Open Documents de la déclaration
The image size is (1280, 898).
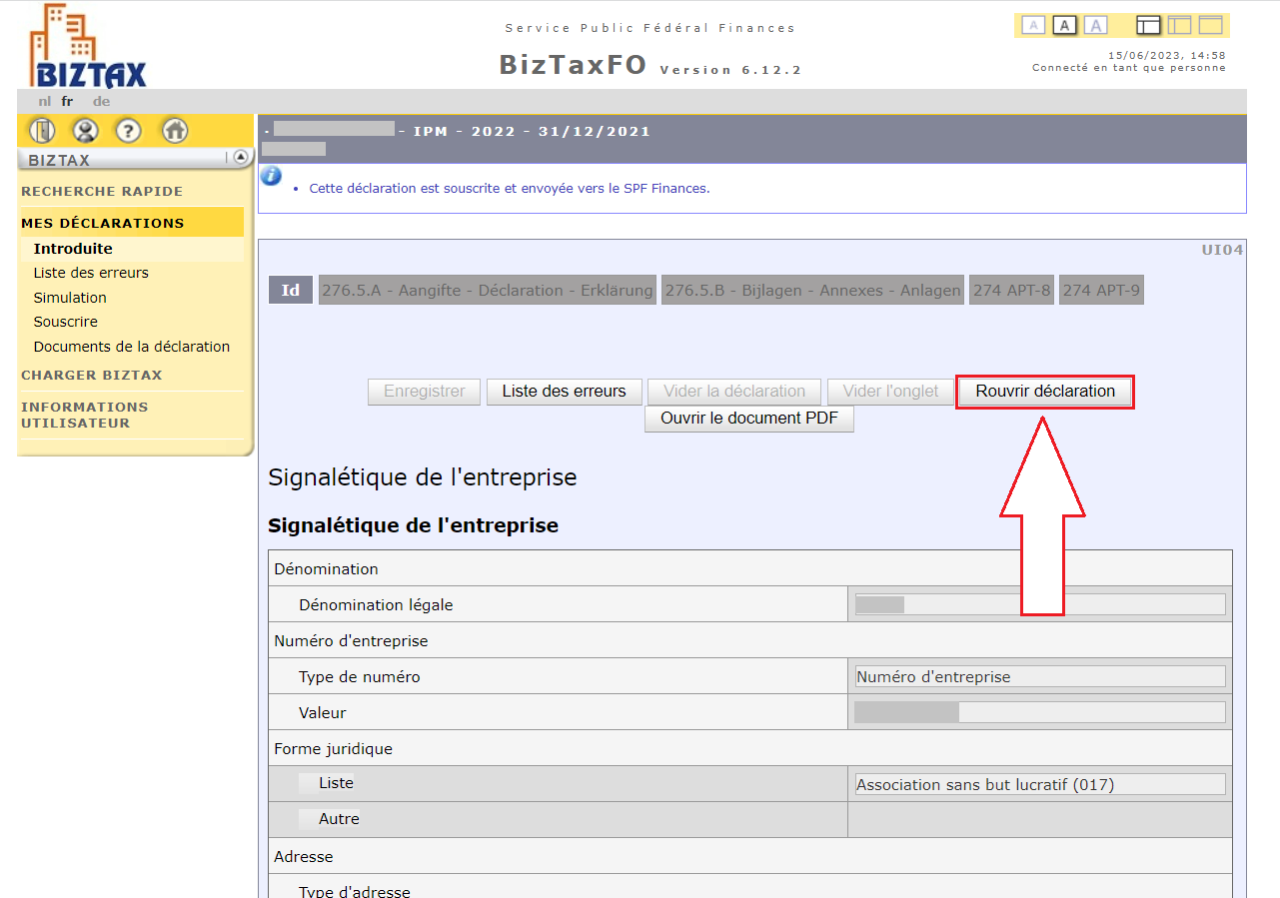(x=132, y=347)
